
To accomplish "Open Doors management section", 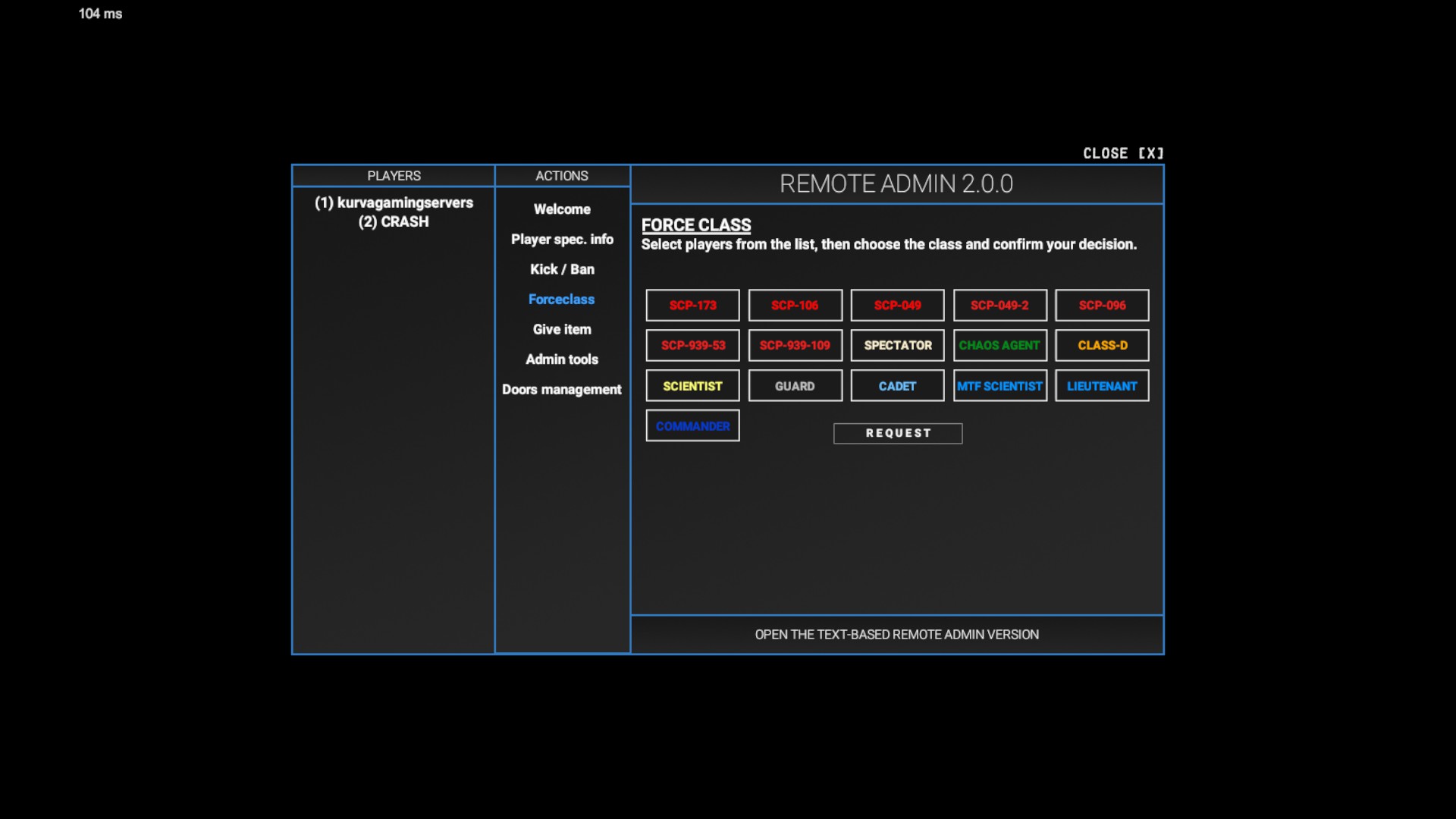I will click(562, 389).
